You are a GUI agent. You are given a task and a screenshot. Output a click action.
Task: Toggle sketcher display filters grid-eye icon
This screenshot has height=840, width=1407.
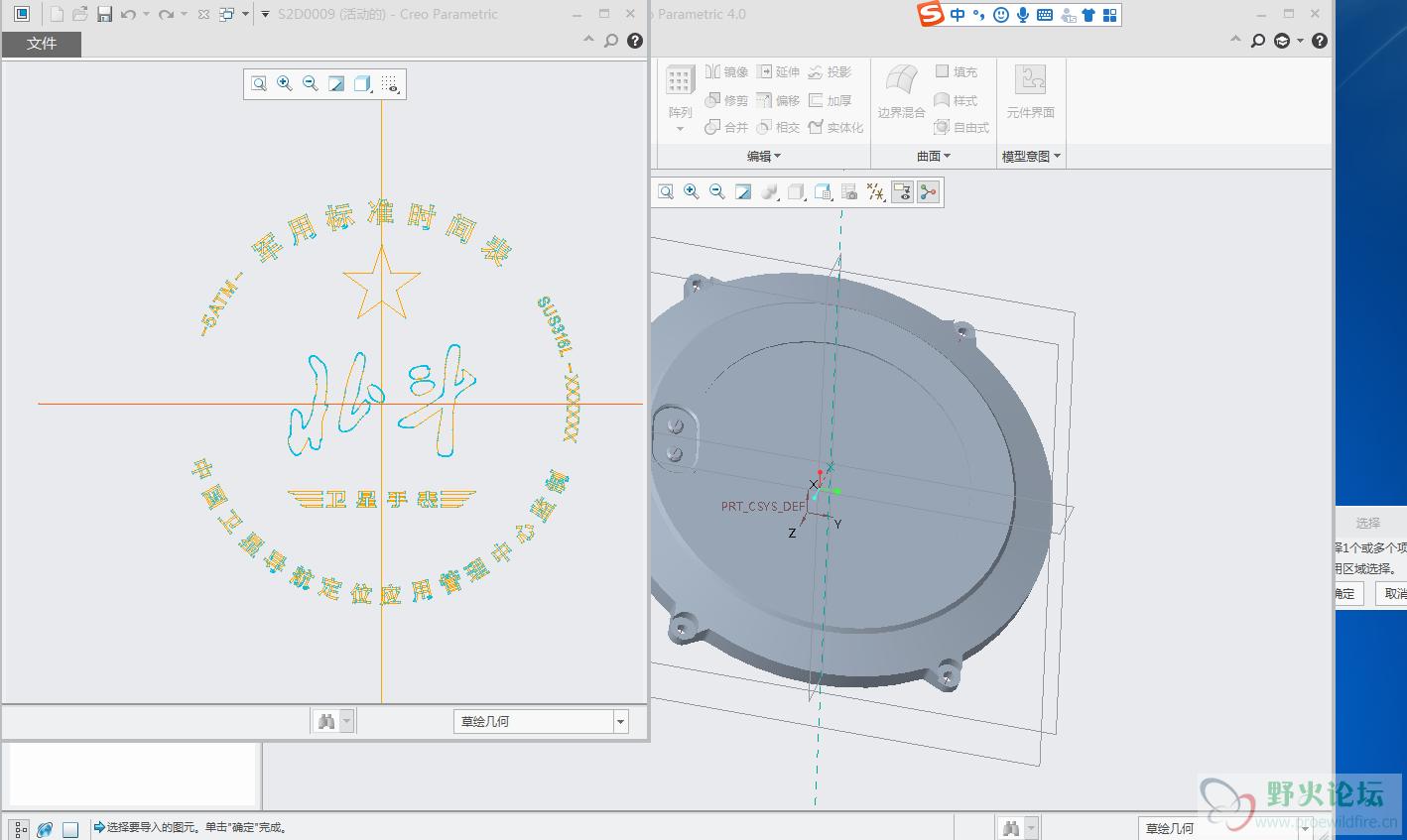(x=390, y=84)
